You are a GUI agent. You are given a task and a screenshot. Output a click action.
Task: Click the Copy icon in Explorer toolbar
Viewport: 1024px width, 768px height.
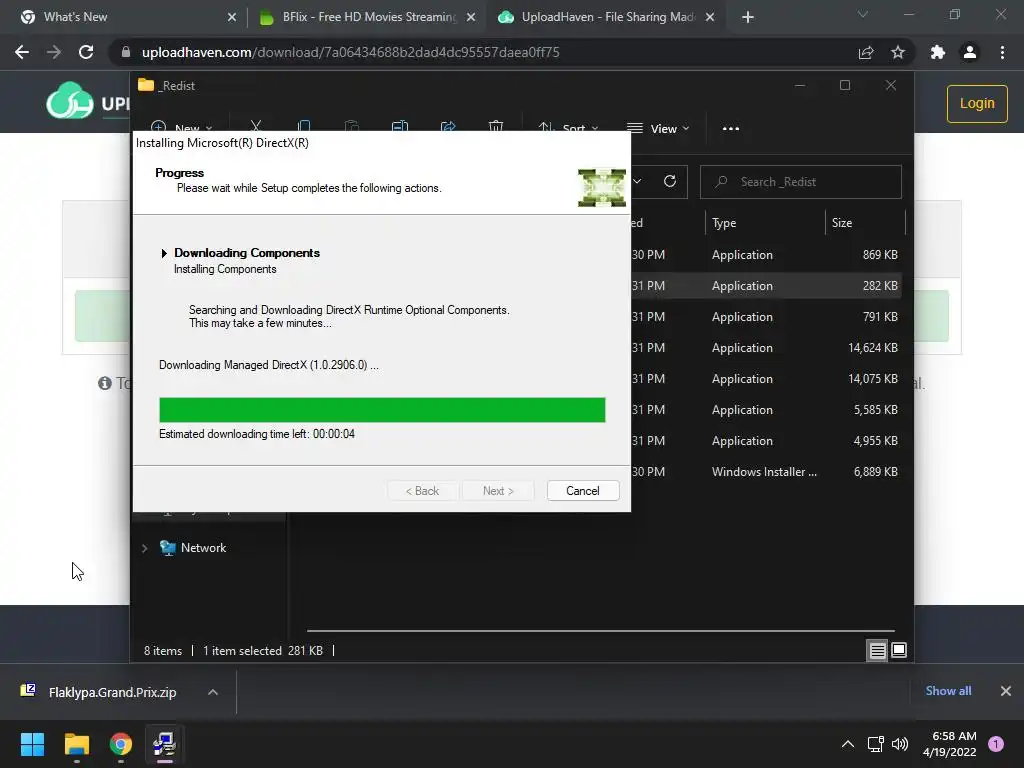click(304, 127)
